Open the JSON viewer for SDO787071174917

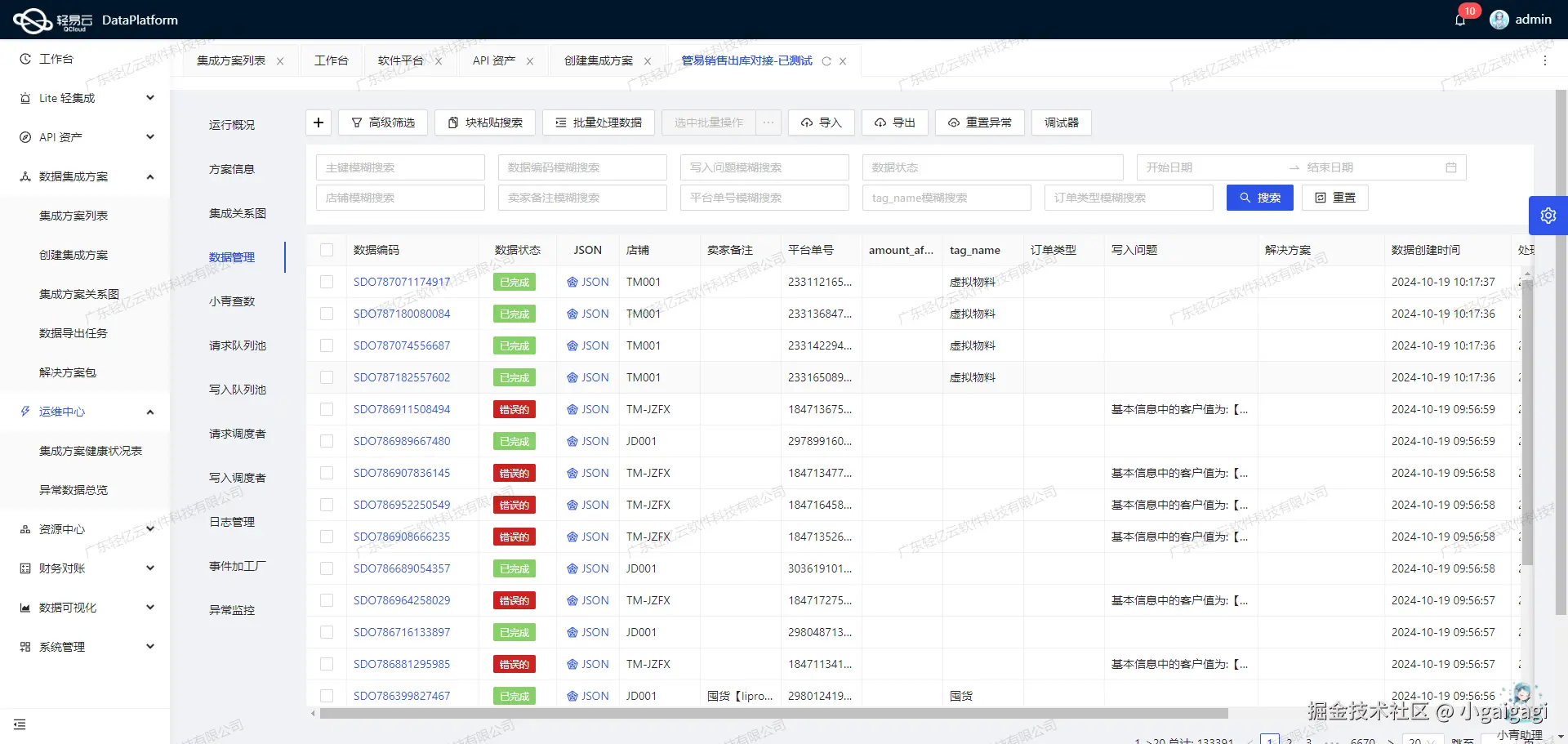coord(587,281)
